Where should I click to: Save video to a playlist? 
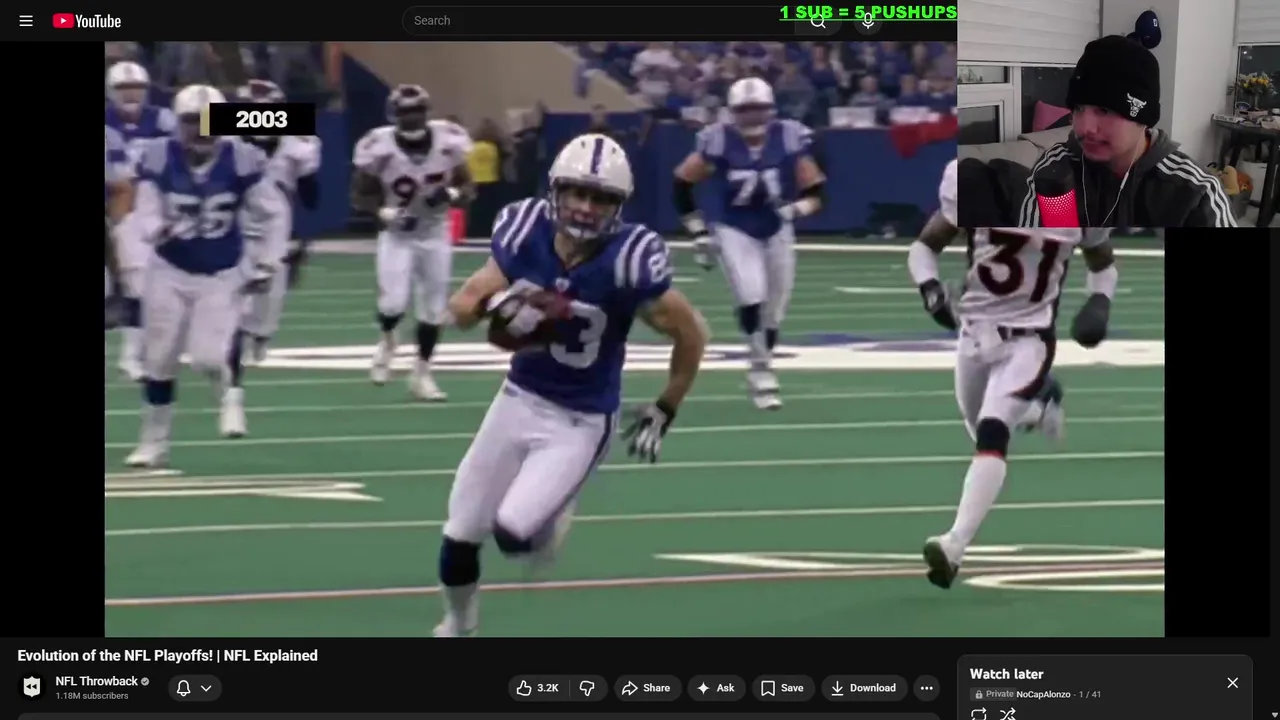[x=782, y=688]
